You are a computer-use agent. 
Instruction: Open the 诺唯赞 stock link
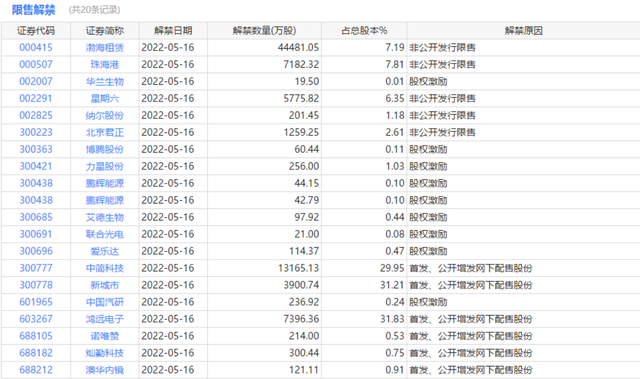104,336
